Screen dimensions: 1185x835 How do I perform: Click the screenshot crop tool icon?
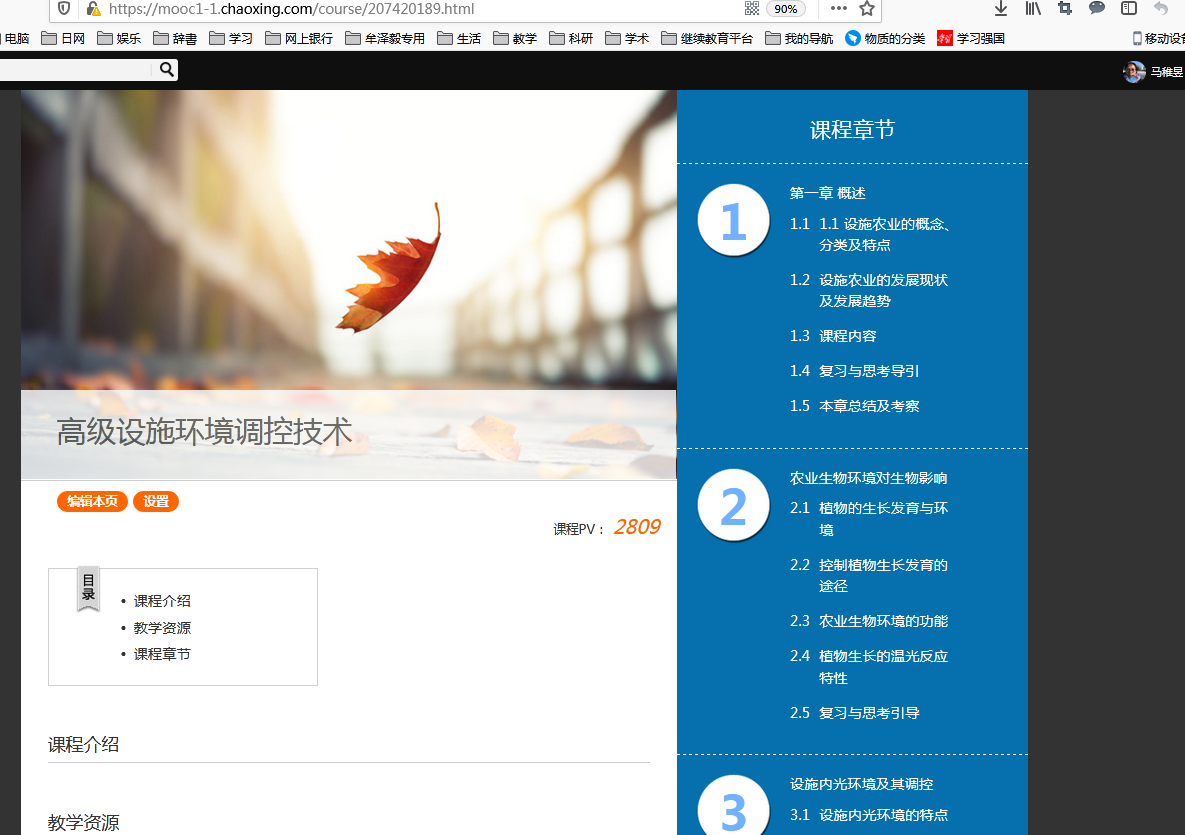click(x=1065, y=9)
